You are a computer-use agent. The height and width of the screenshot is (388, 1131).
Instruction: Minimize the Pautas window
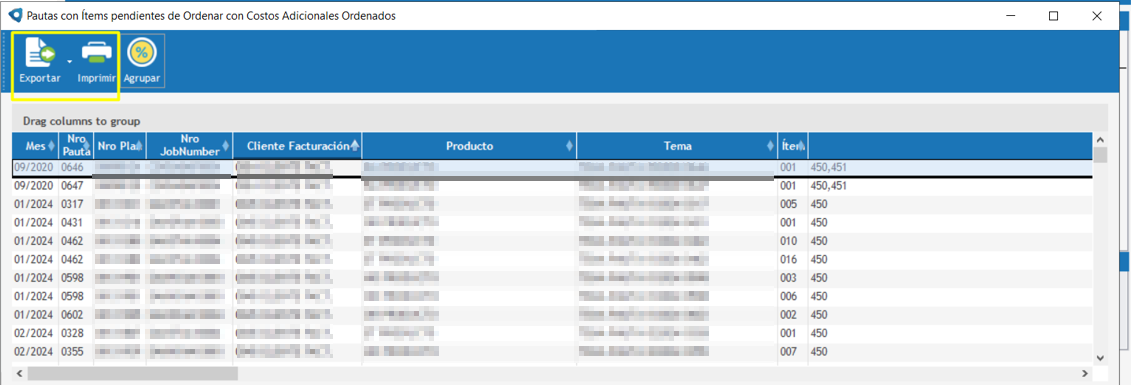tap(1011, 15)
